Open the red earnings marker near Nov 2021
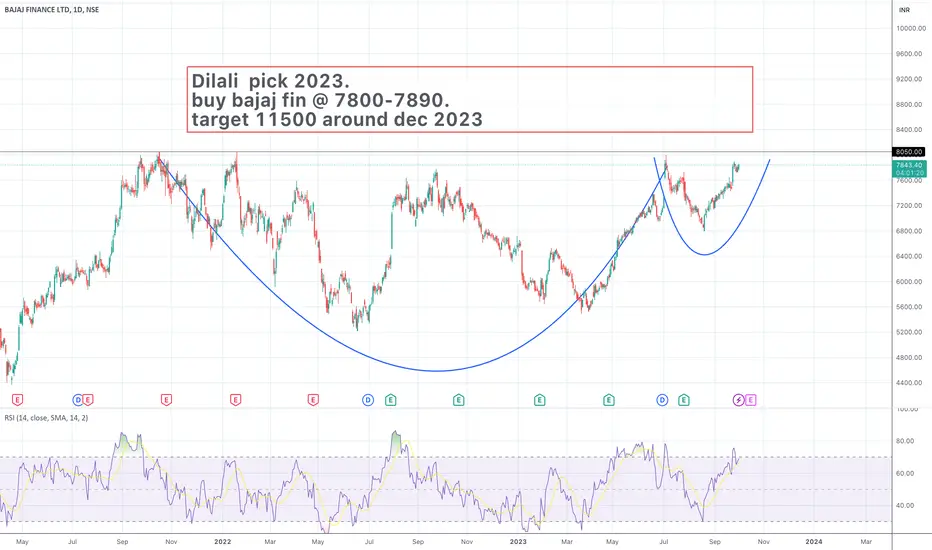The image size is (932, 550). tap(166, 400)
